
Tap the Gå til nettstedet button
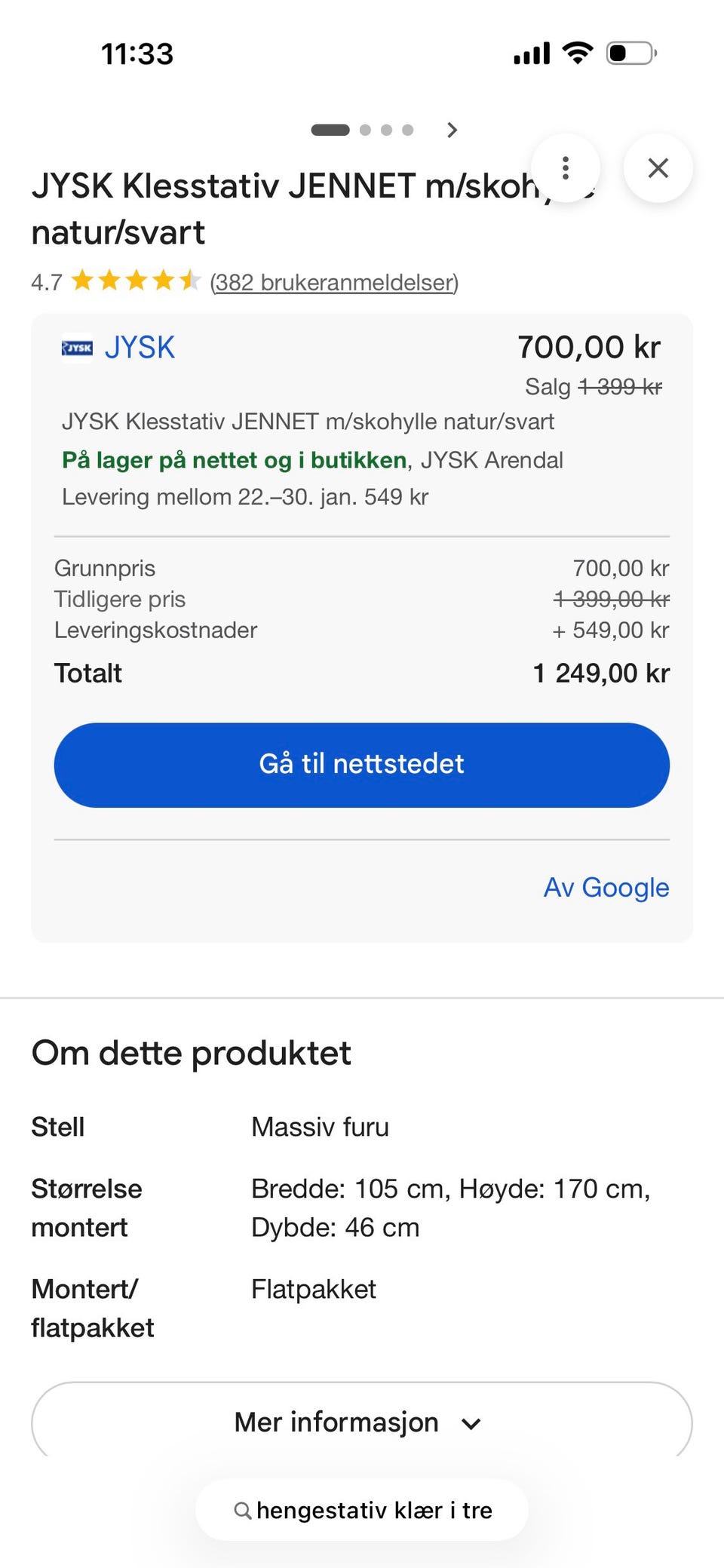[362, 765]
